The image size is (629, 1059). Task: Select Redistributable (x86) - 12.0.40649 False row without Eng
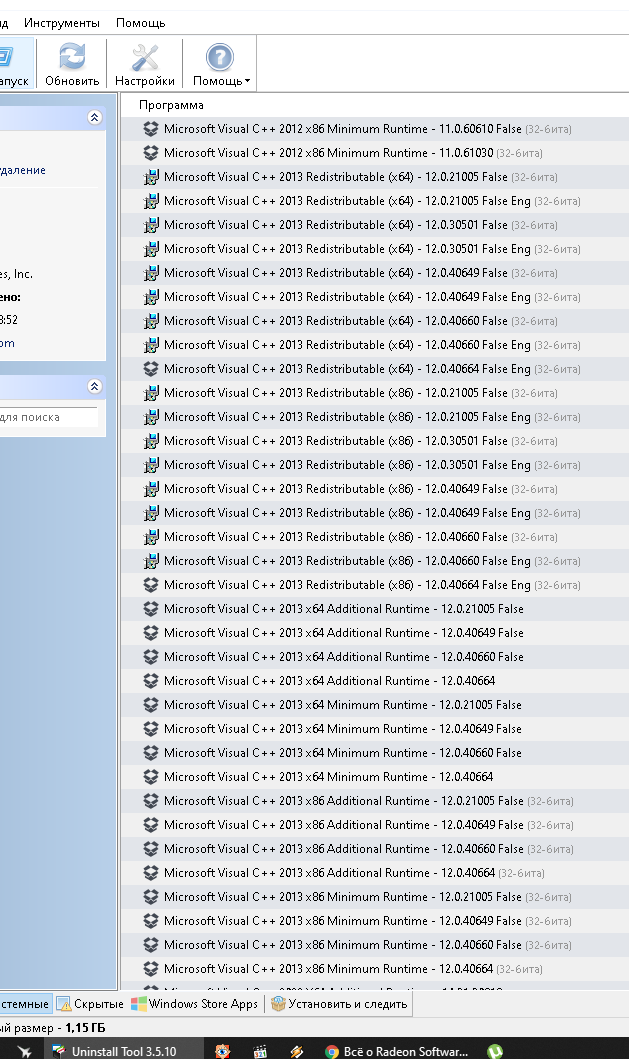[375, 489]
